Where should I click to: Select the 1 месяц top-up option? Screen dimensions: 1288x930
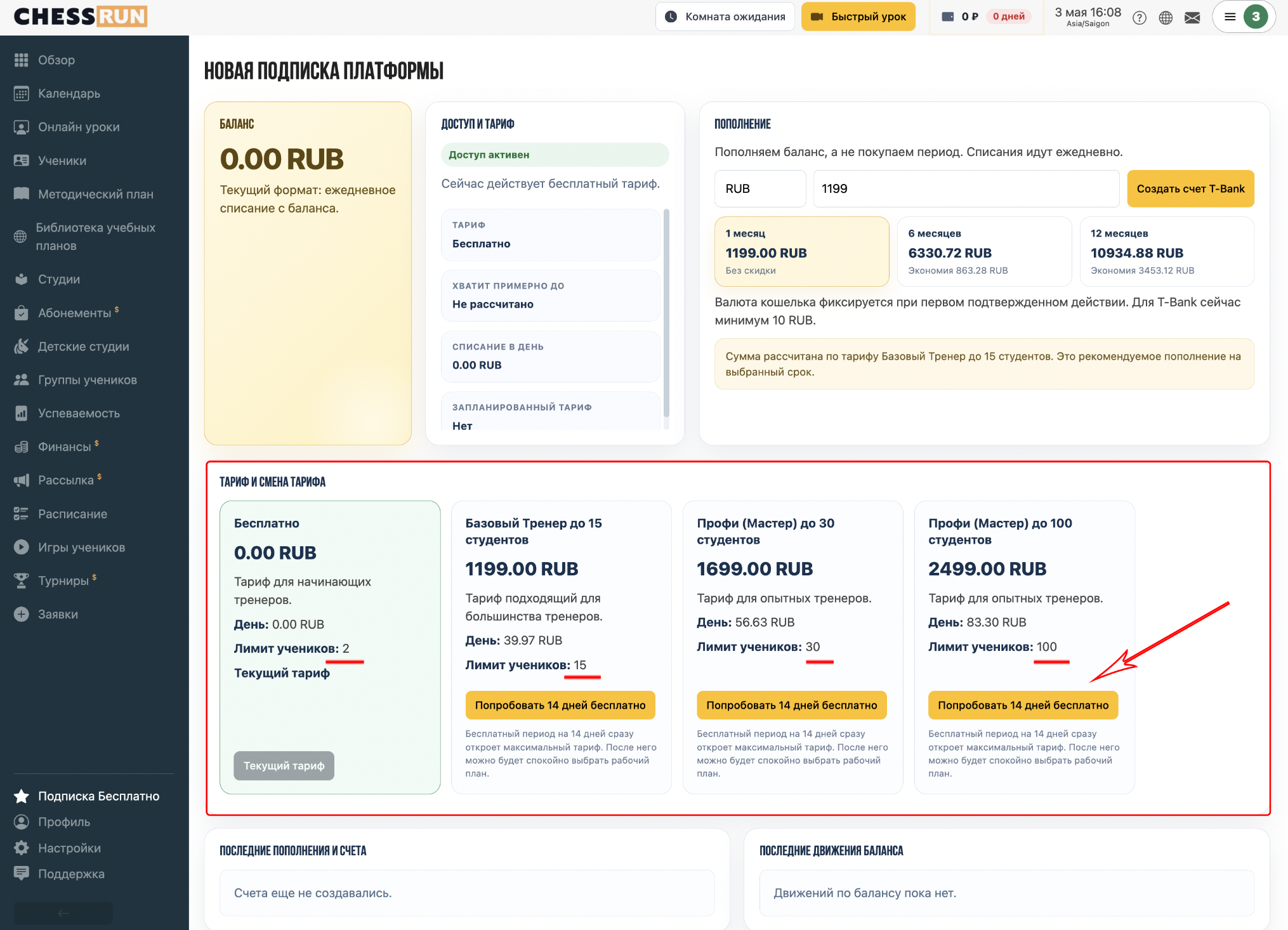[802, 252]
